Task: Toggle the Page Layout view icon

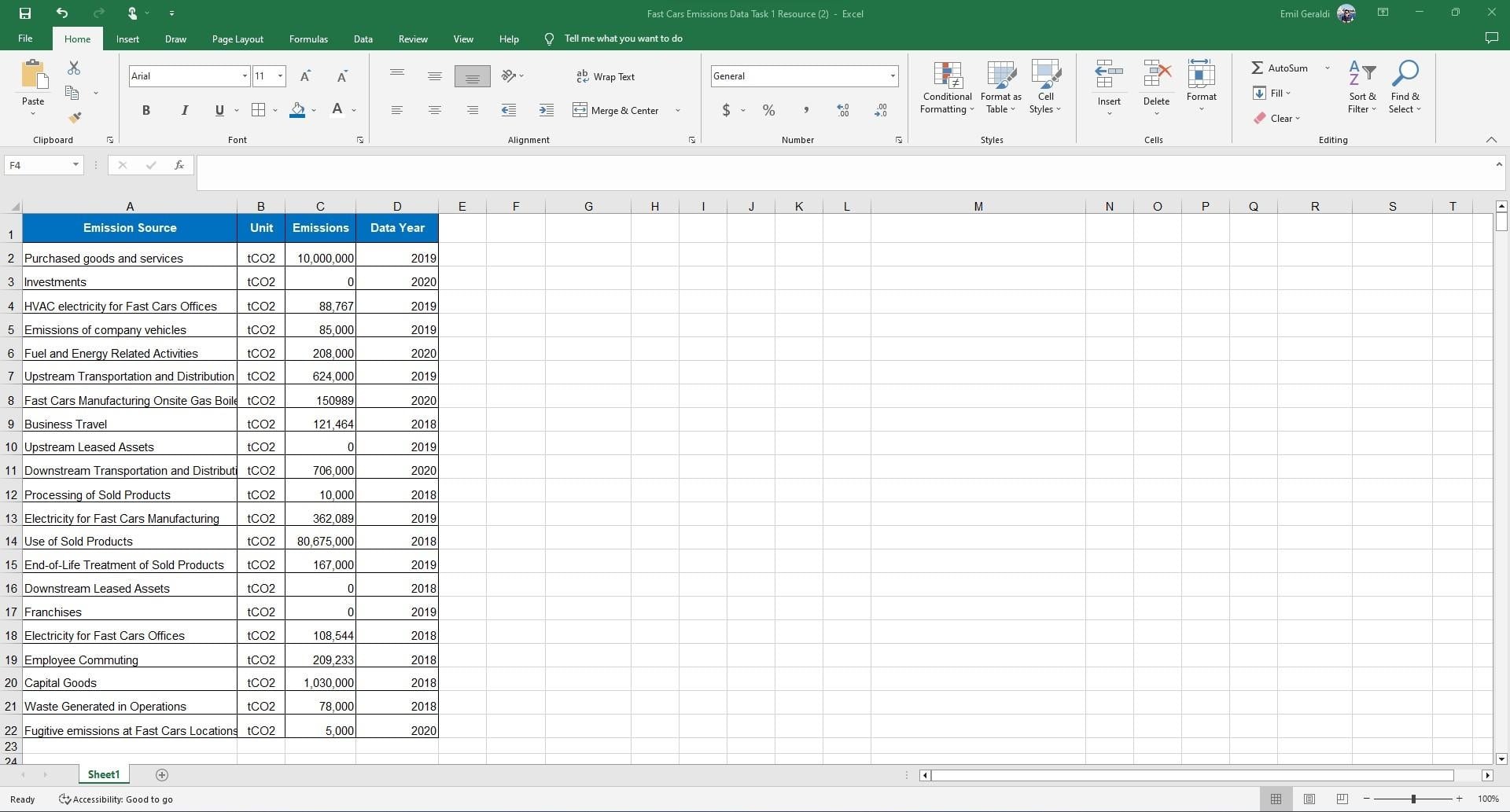Action: [x=1309, y=799]
